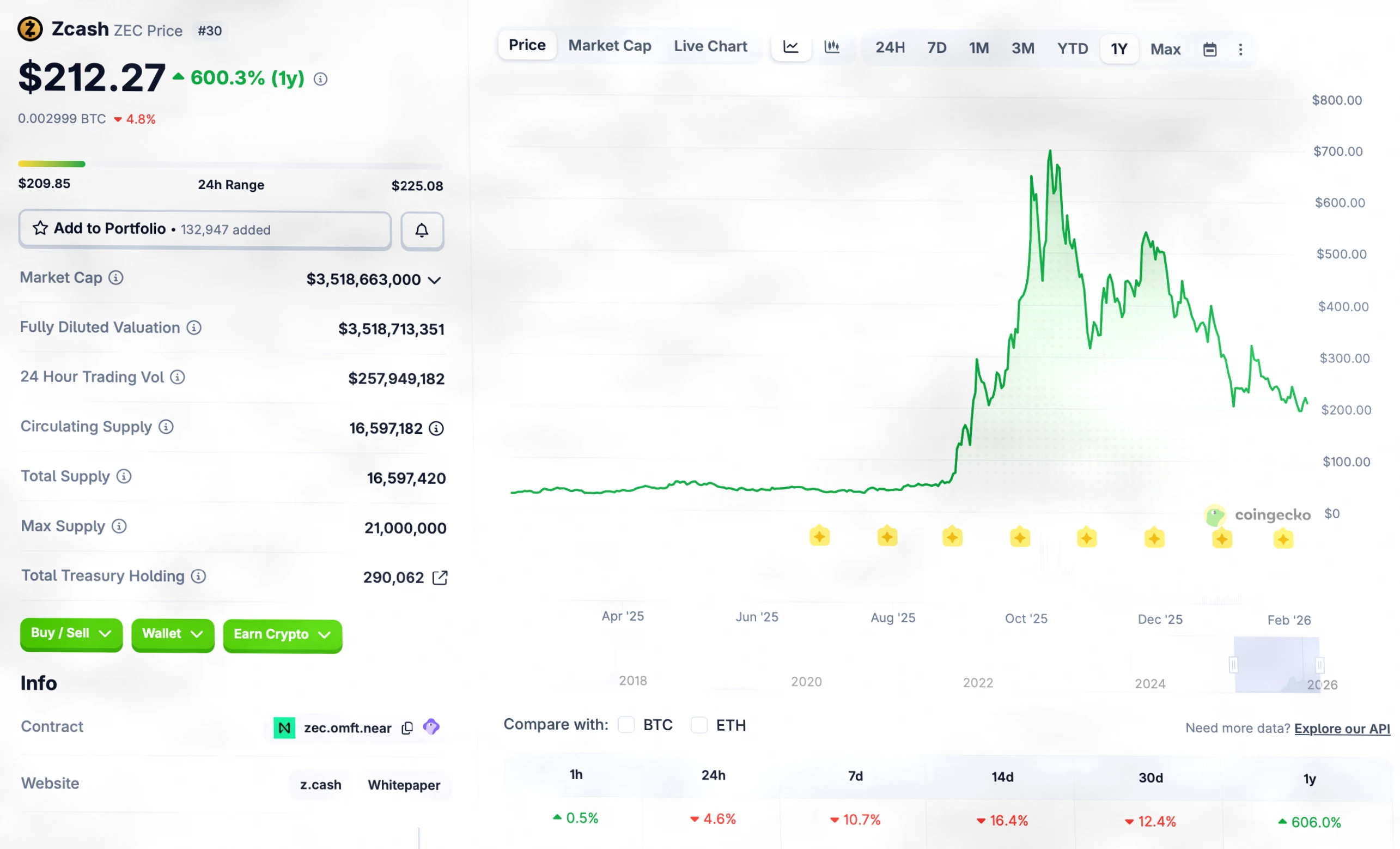Open the info icon beside 600.3% (1y)
Viewport: 1400px width, 849px height.
pos(320,79)
